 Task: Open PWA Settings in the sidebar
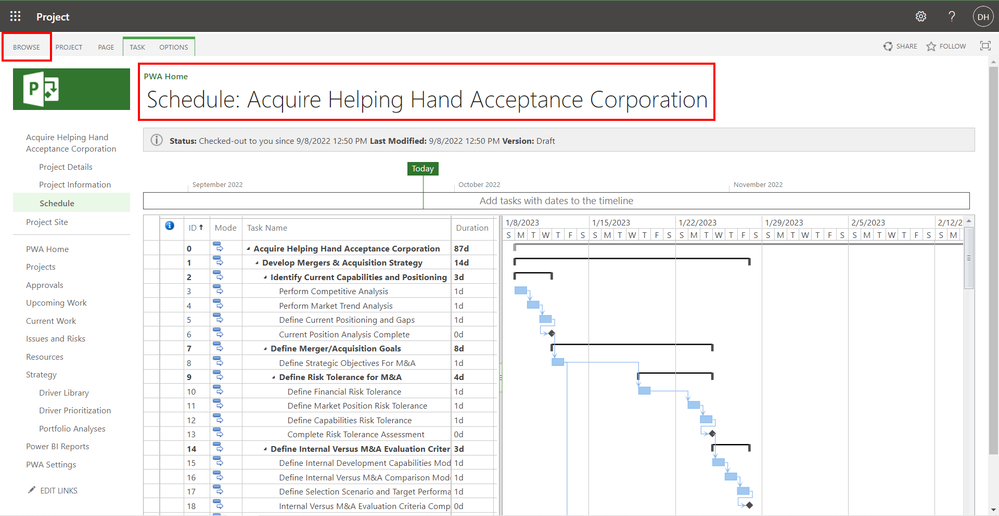50,464
